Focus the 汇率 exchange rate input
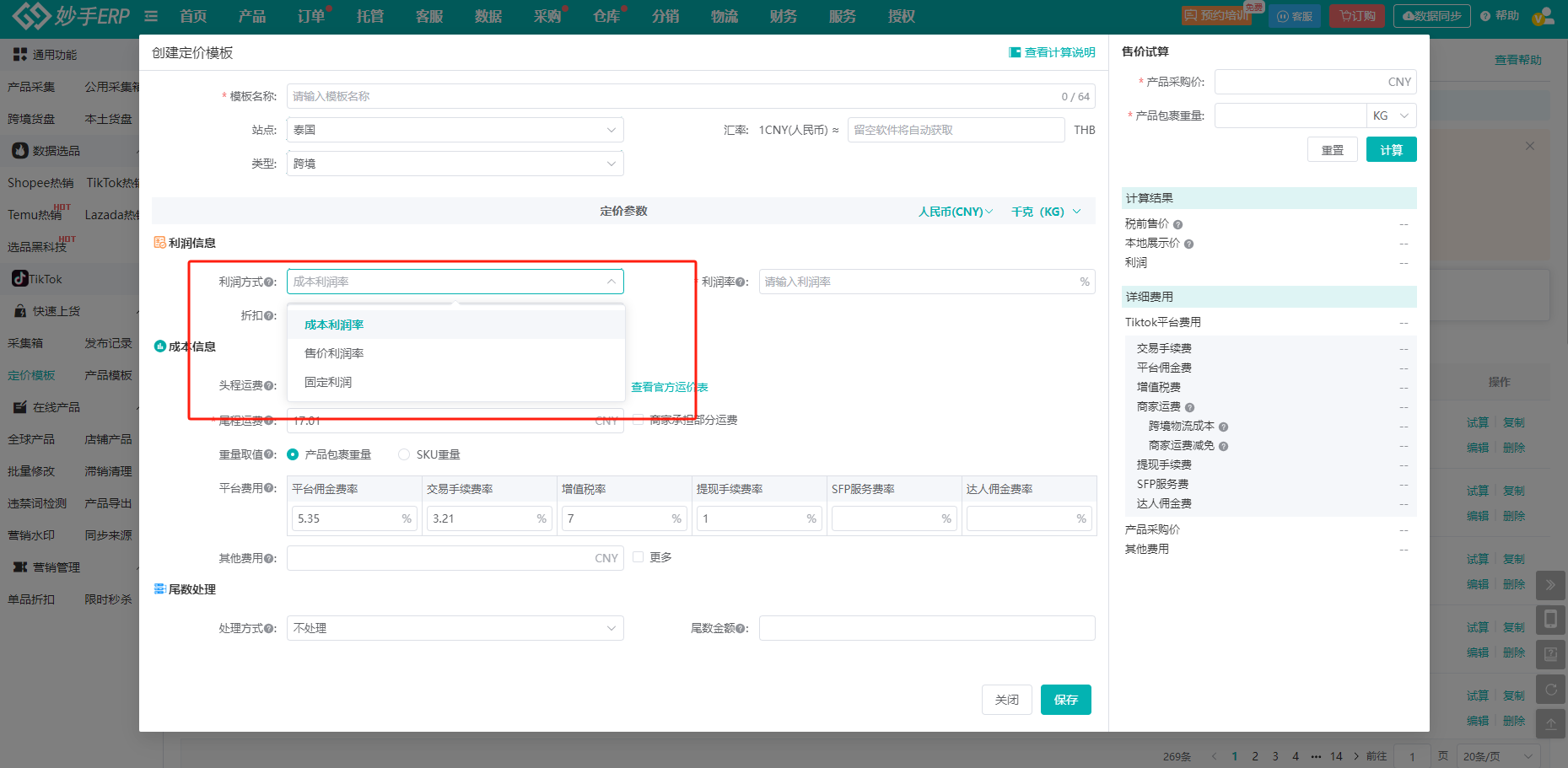1568x768 pixels. [x=956, y=130]
